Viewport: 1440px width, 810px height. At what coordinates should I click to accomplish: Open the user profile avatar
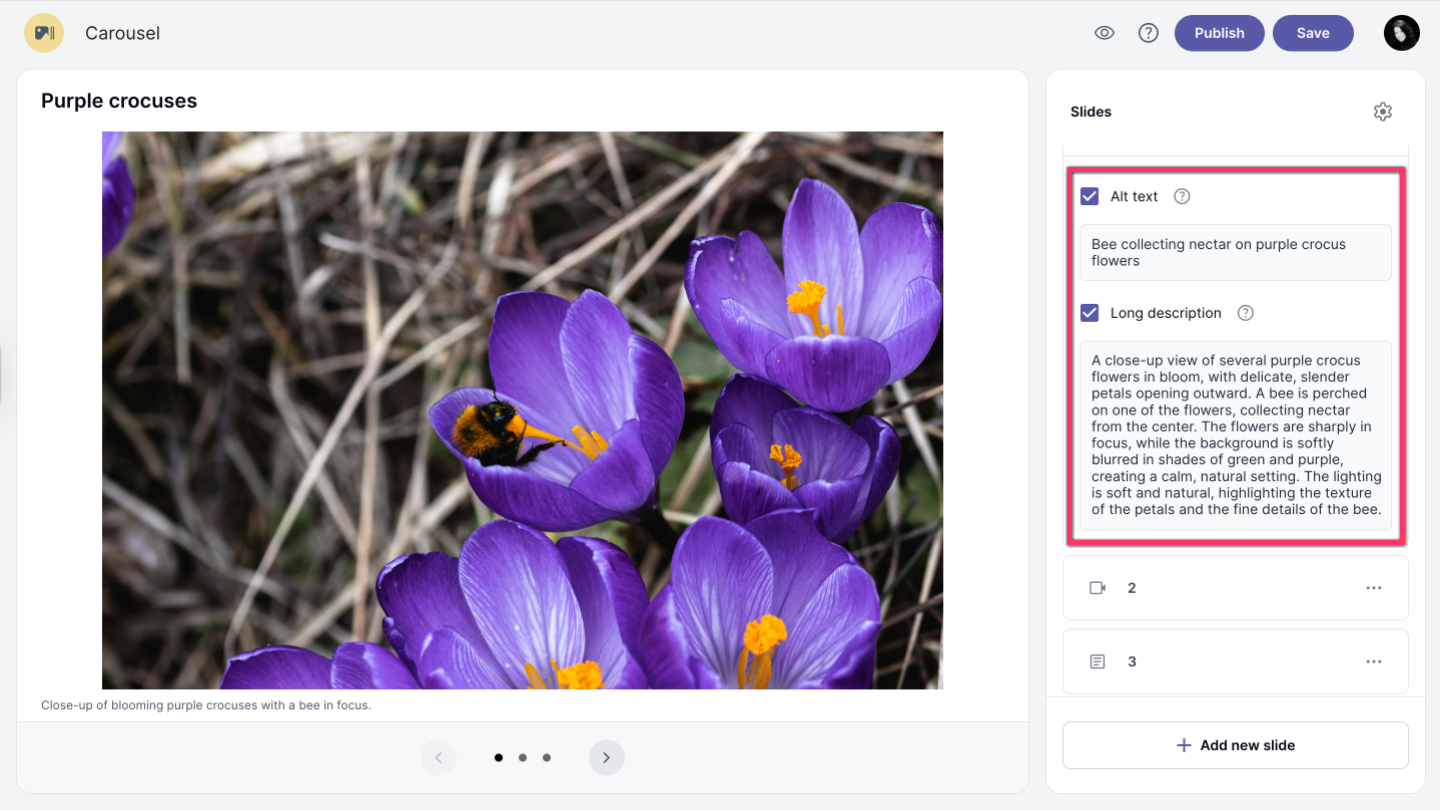click(1401, 33)
